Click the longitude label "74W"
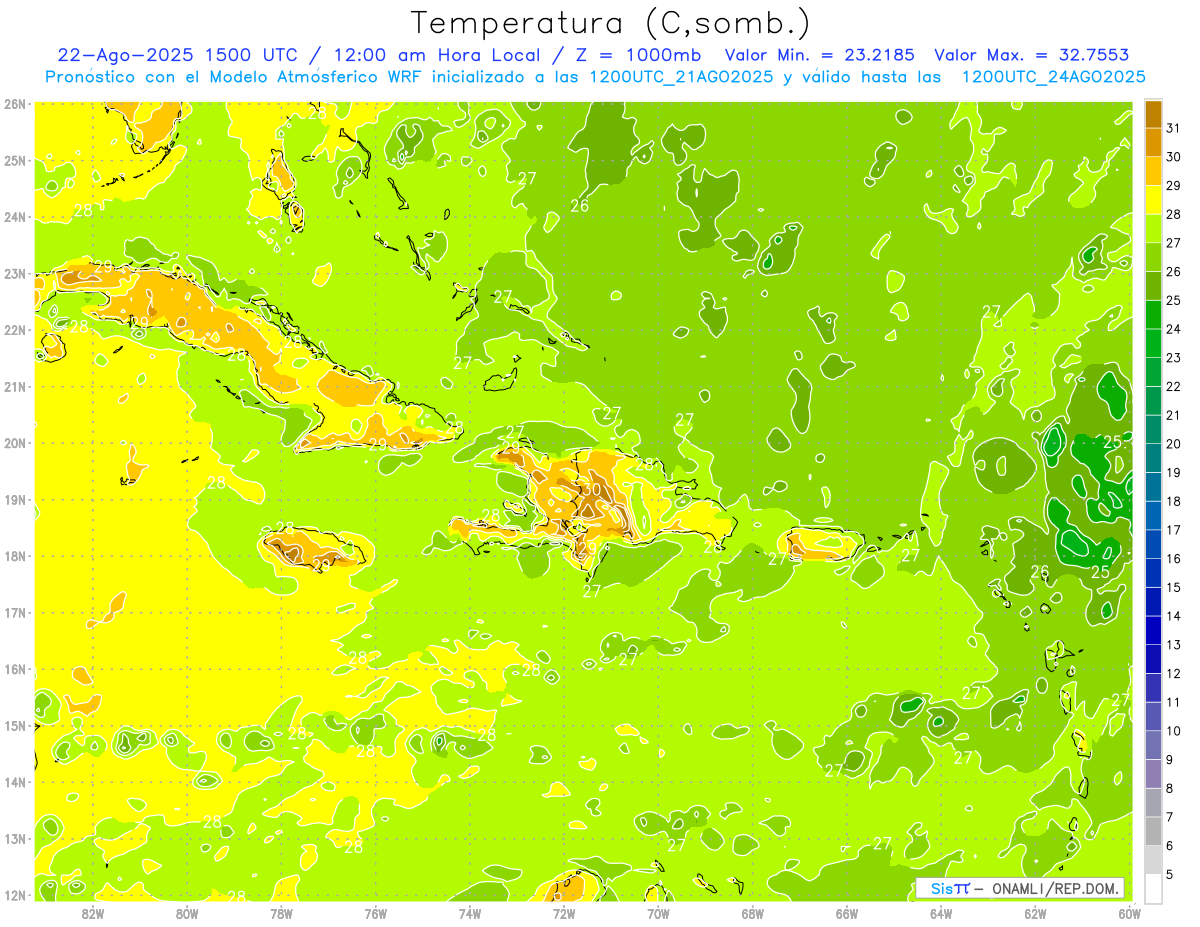This screenshot has height=927, width=1200. (469, 913)
